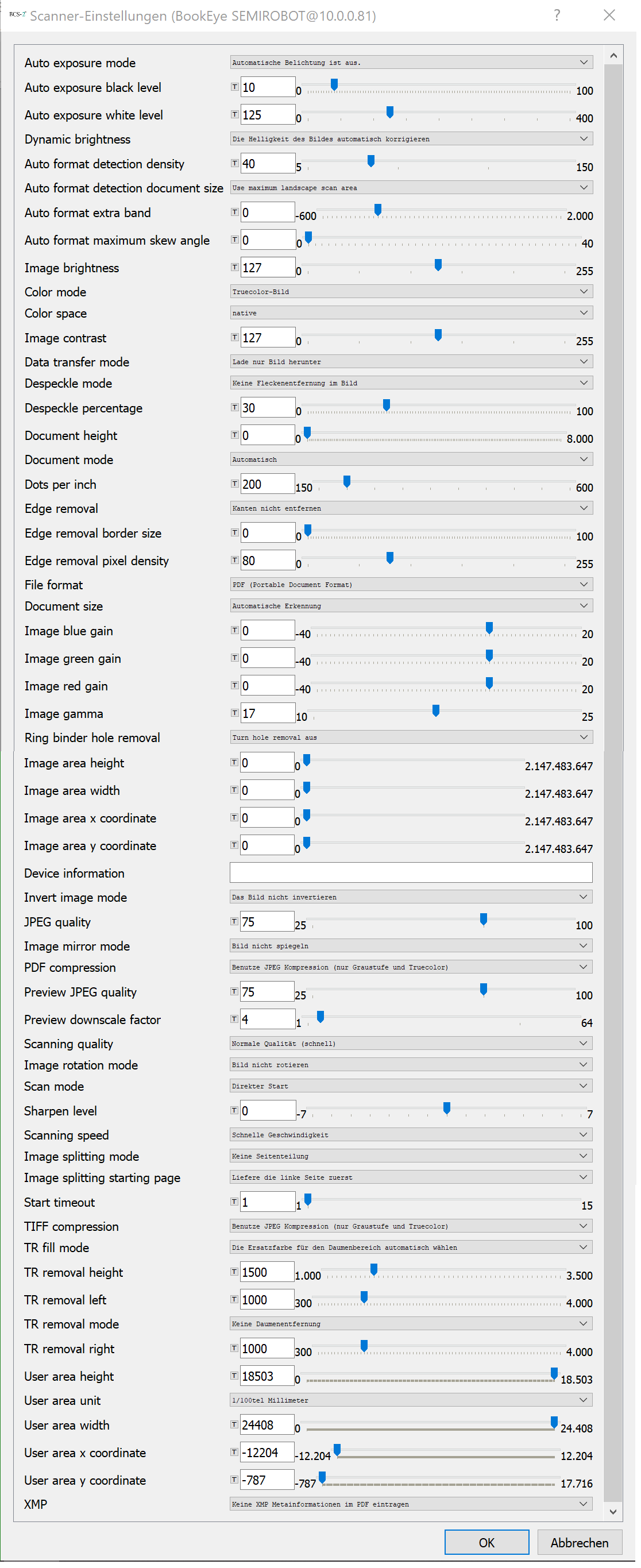Screen dimensions: 641x1568
Task: Click the T icon for Edge removal pixel density
Action: pyautogui.click(x=234, y=560)
